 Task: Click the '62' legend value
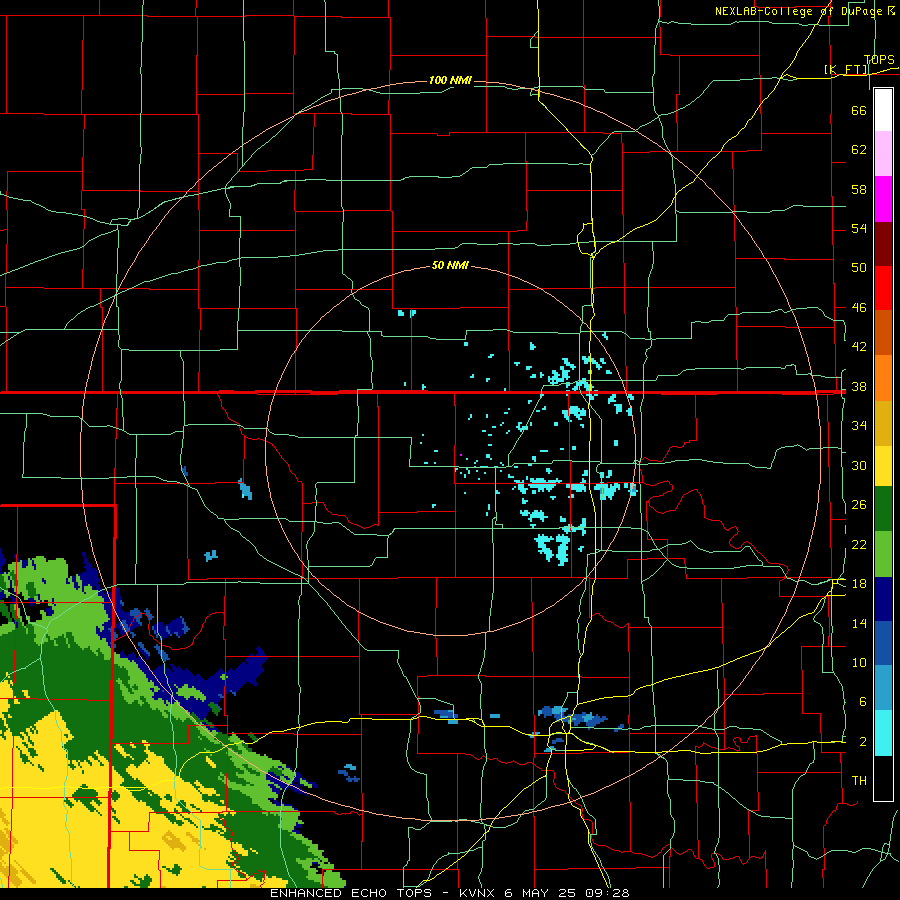tap(859, 150)
